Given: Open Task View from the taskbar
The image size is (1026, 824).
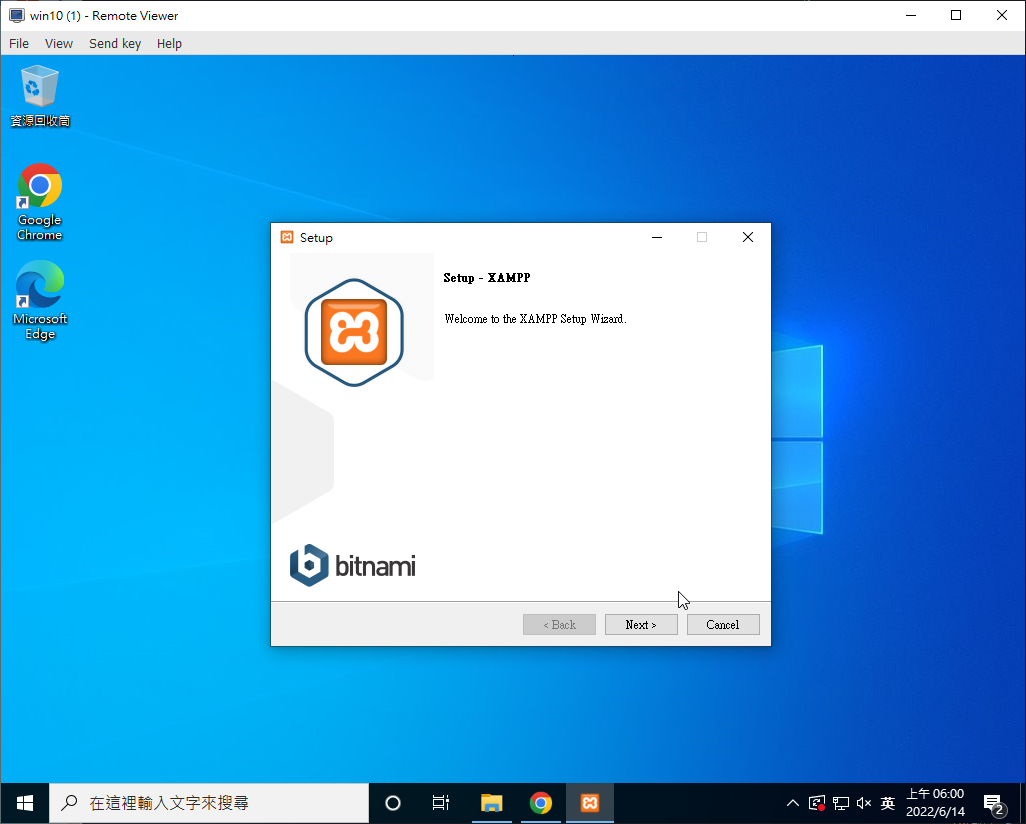Looking at the screenshot, I should 441,803.
